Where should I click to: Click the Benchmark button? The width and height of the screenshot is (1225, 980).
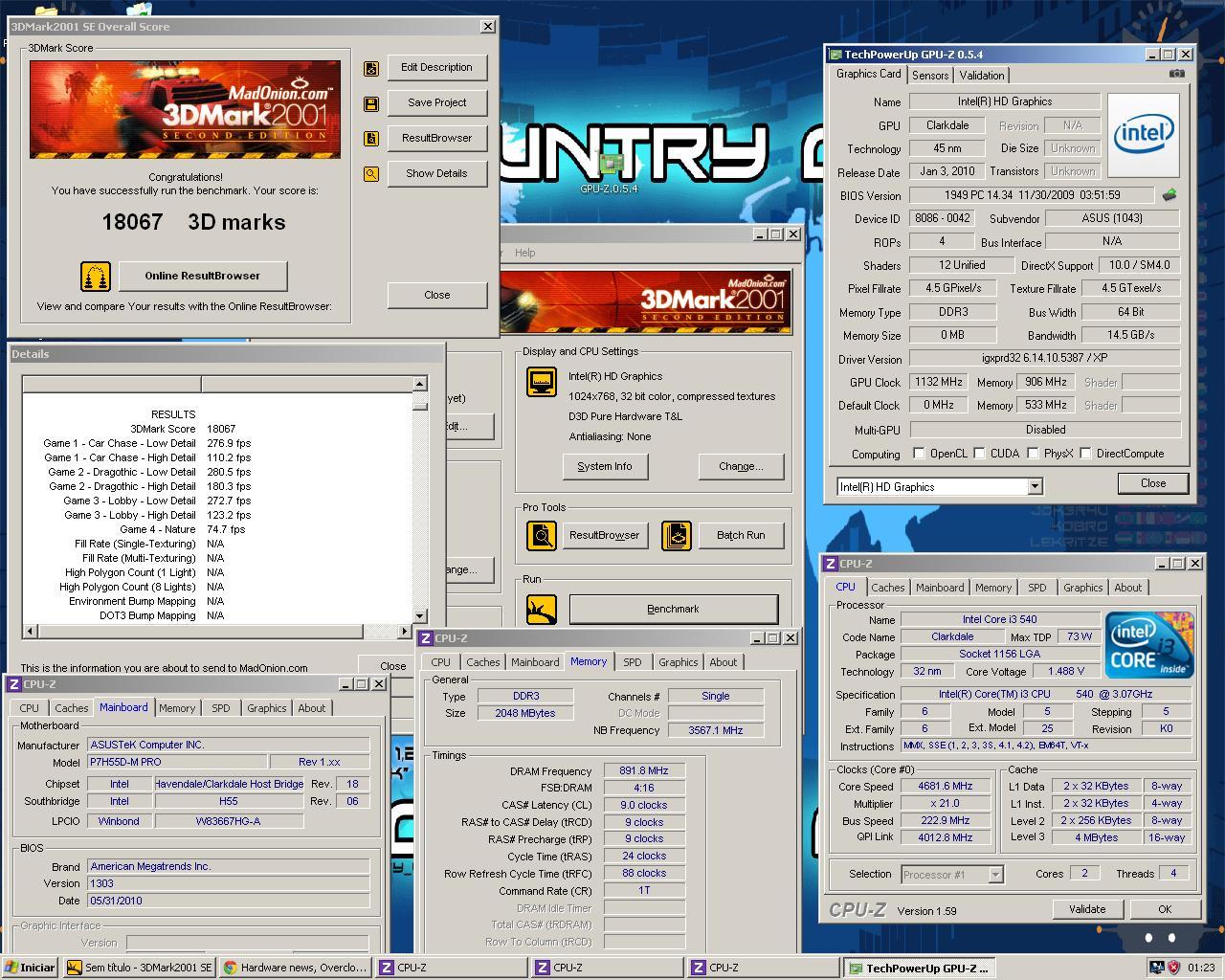[674, 610]
